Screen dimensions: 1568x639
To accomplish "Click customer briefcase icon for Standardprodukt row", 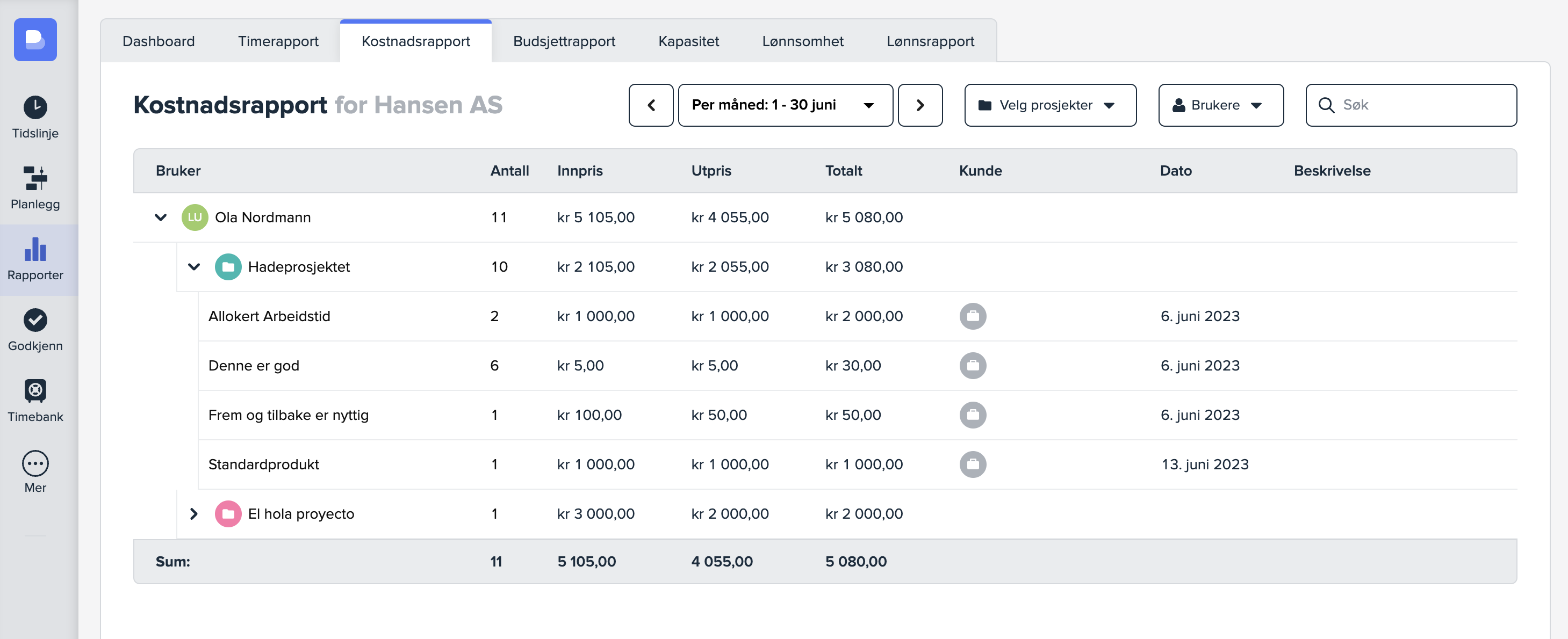I will pos(973,464).
